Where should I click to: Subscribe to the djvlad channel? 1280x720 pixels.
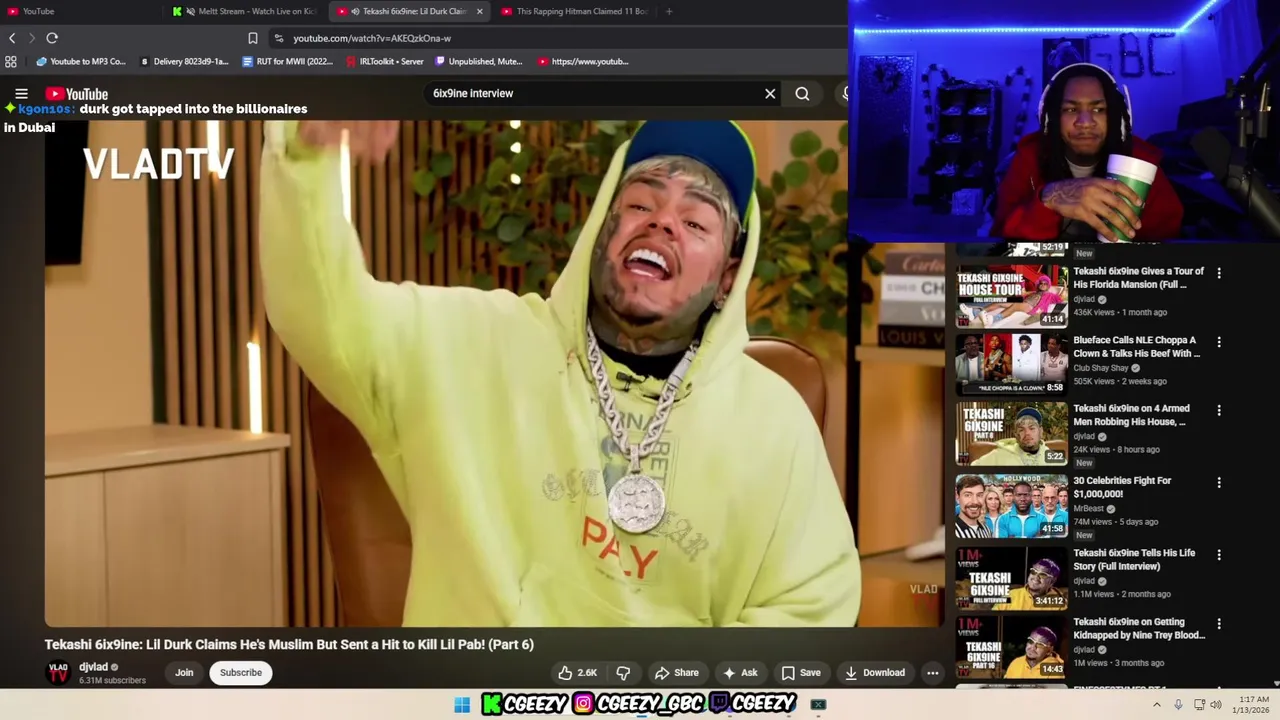tap(241, 673)
